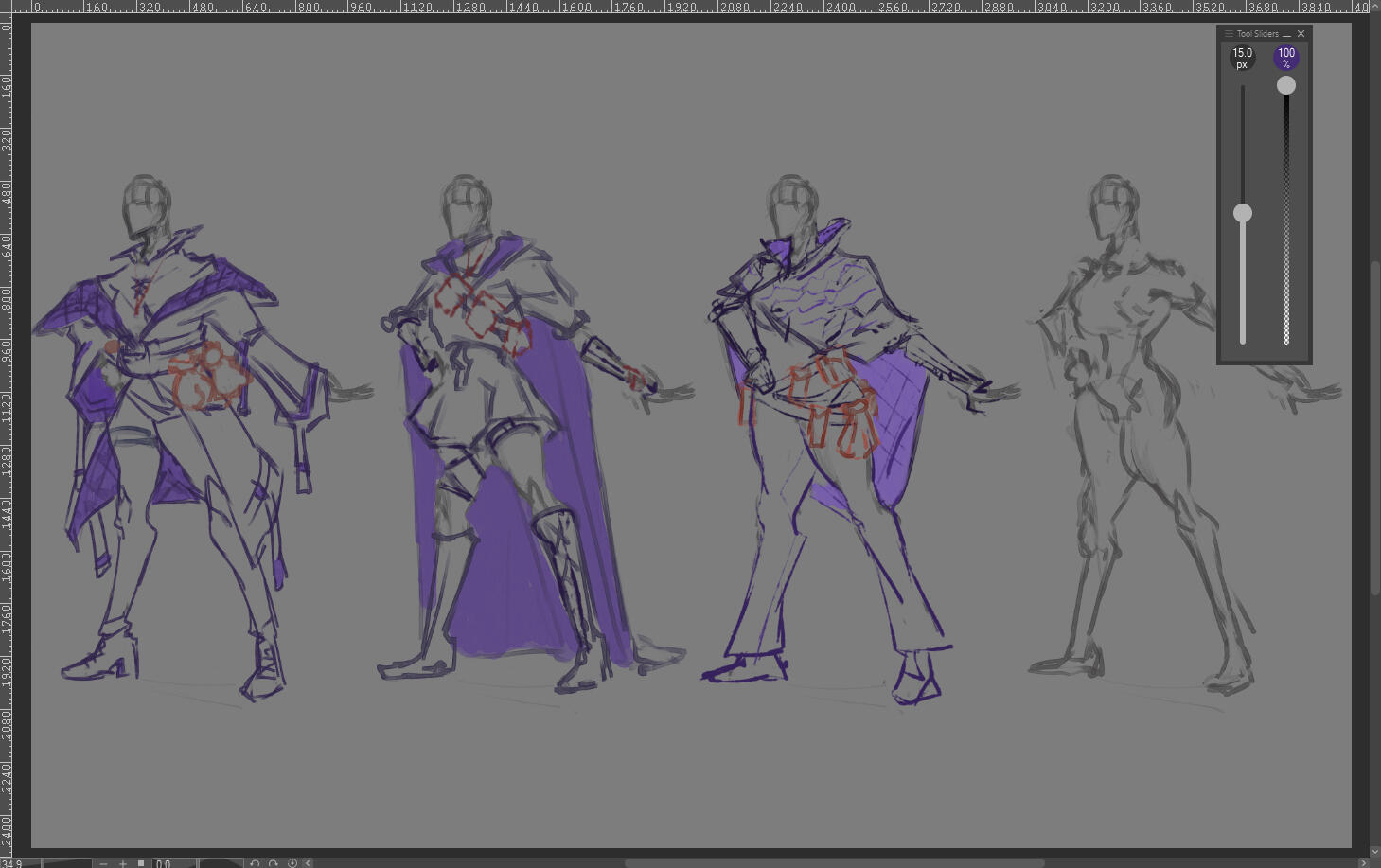Click the fit-to-screen square icon
1381x868 pixels.
tap(141, 862)
